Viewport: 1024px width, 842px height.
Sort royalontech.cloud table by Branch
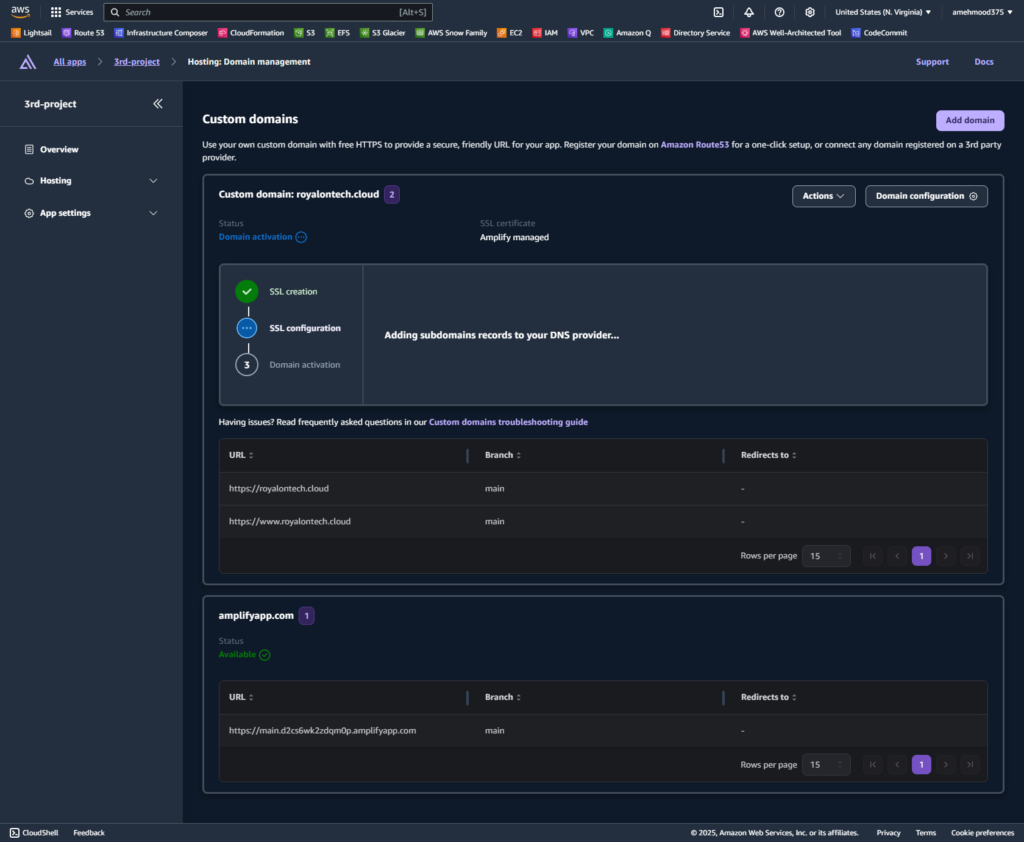tap(503, 455)
